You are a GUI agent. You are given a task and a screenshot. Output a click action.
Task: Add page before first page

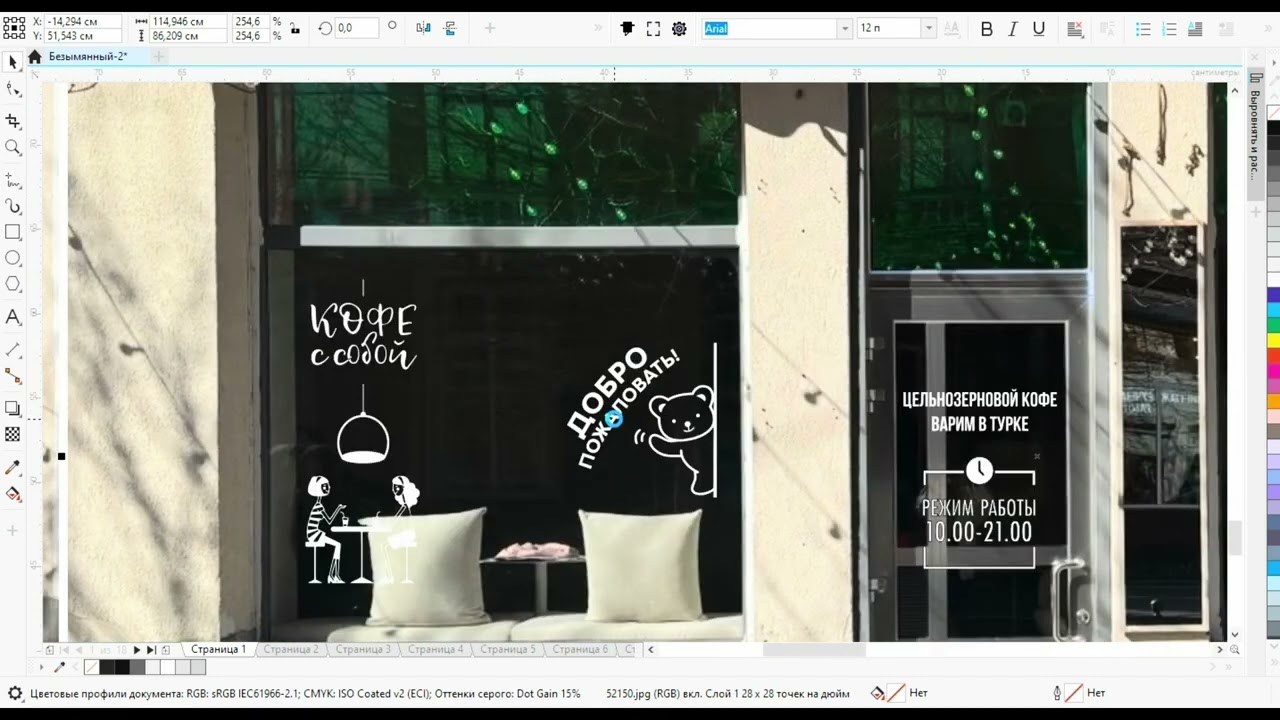(x=50, y=650)
